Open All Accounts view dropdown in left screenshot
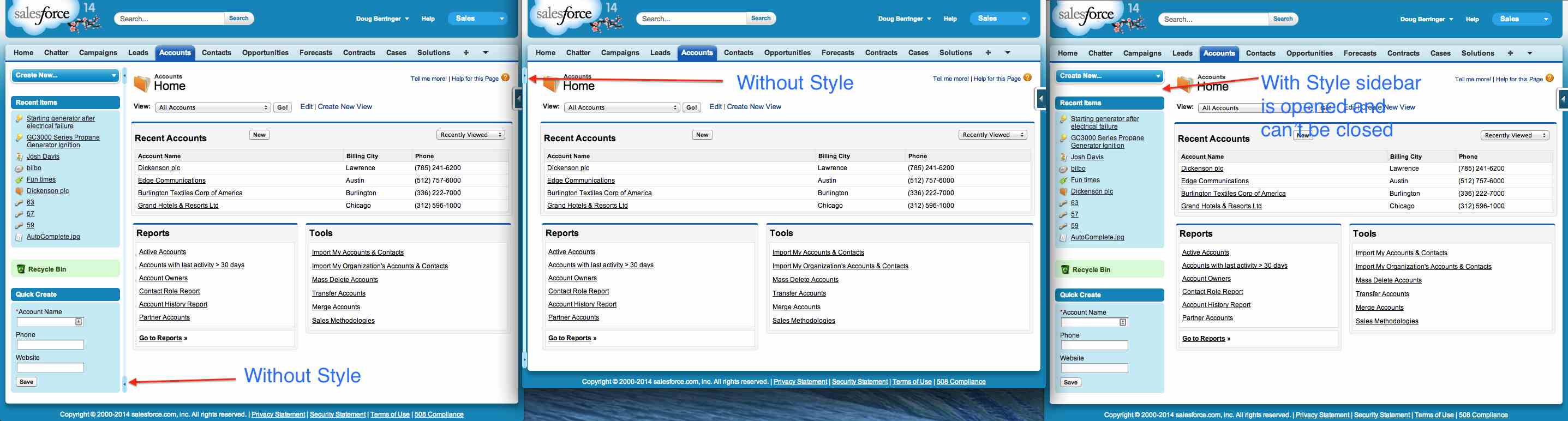 pos(212,107)
